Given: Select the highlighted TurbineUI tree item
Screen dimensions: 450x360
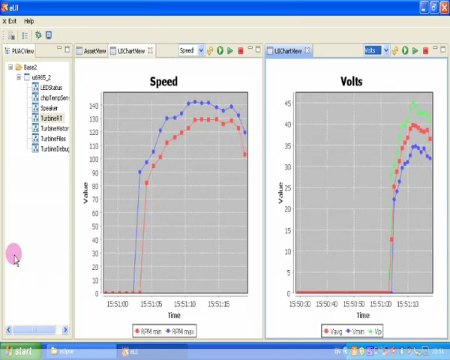Looking at the screenshot, I should (51, 118).
